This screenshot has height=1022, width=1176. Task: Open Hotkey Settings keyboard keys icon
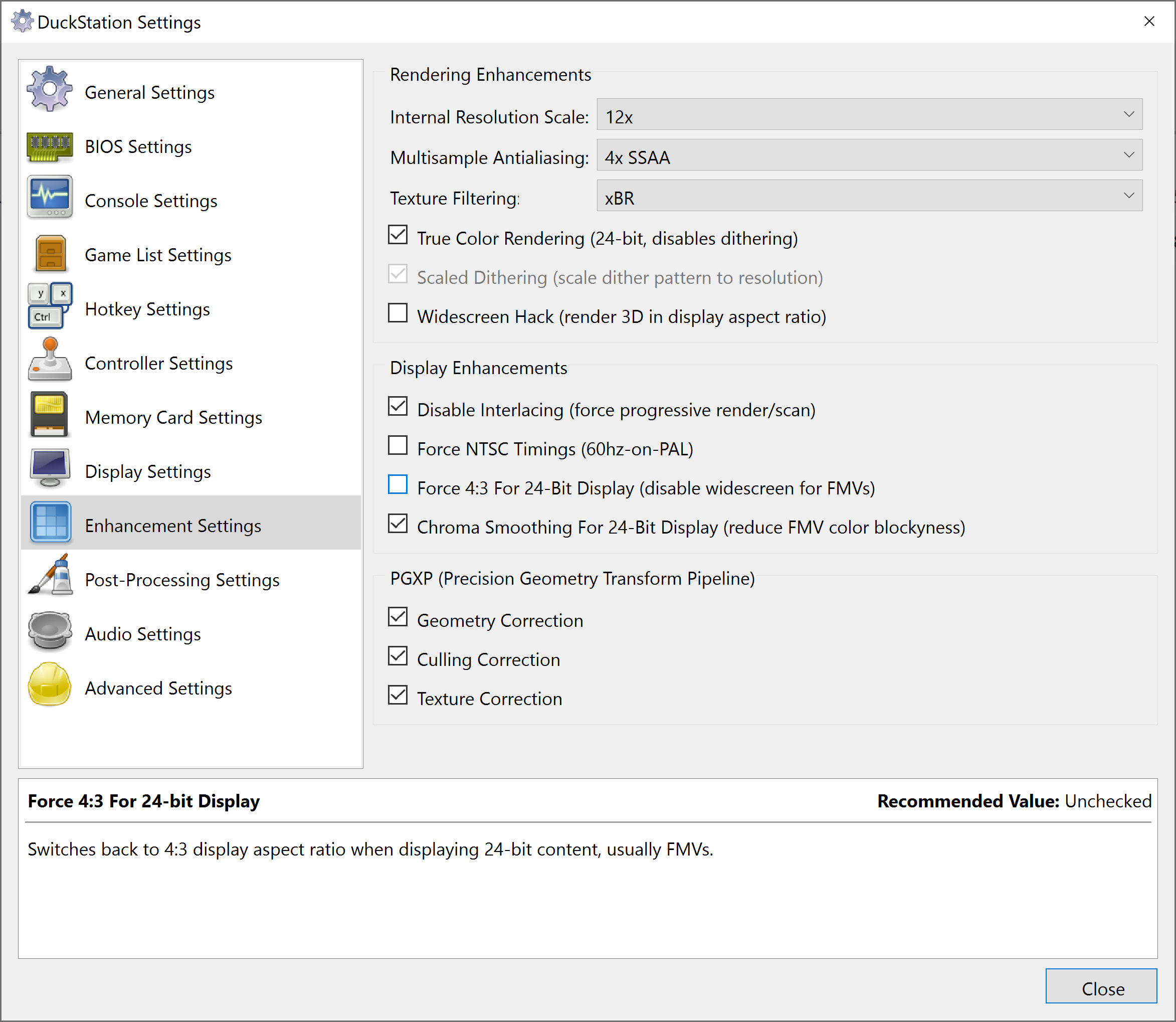50,306
